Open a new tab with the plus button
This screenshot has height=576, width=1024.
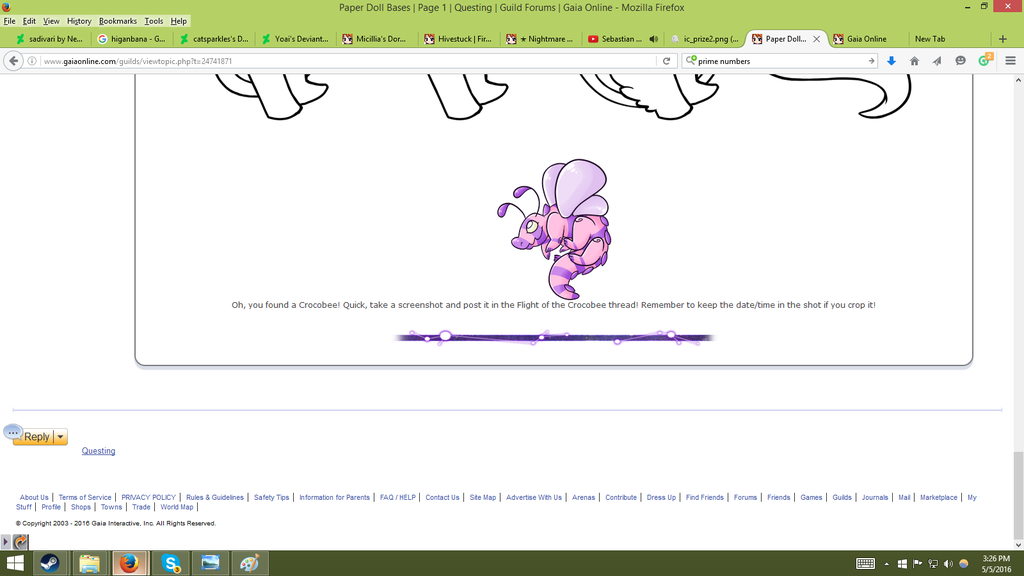click(1002, 39)
